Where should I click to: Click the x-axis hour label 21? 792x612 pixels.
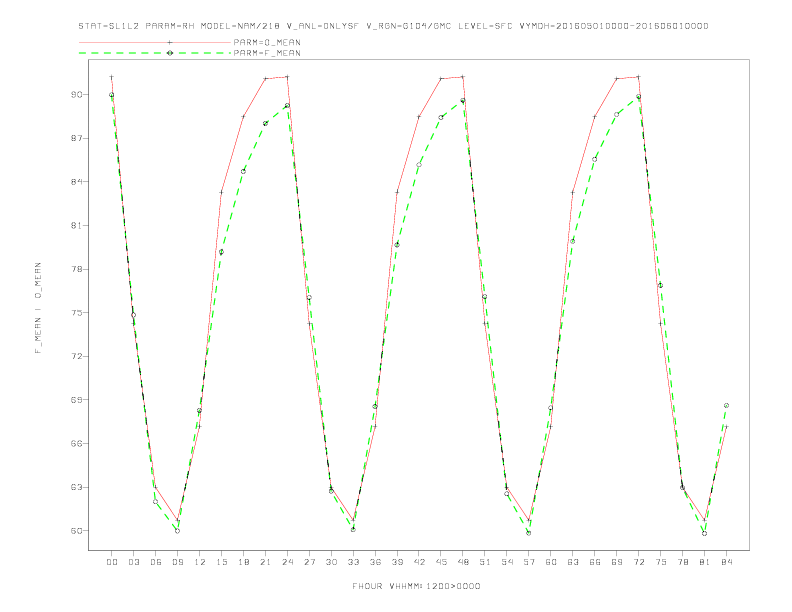click(265, 562)
